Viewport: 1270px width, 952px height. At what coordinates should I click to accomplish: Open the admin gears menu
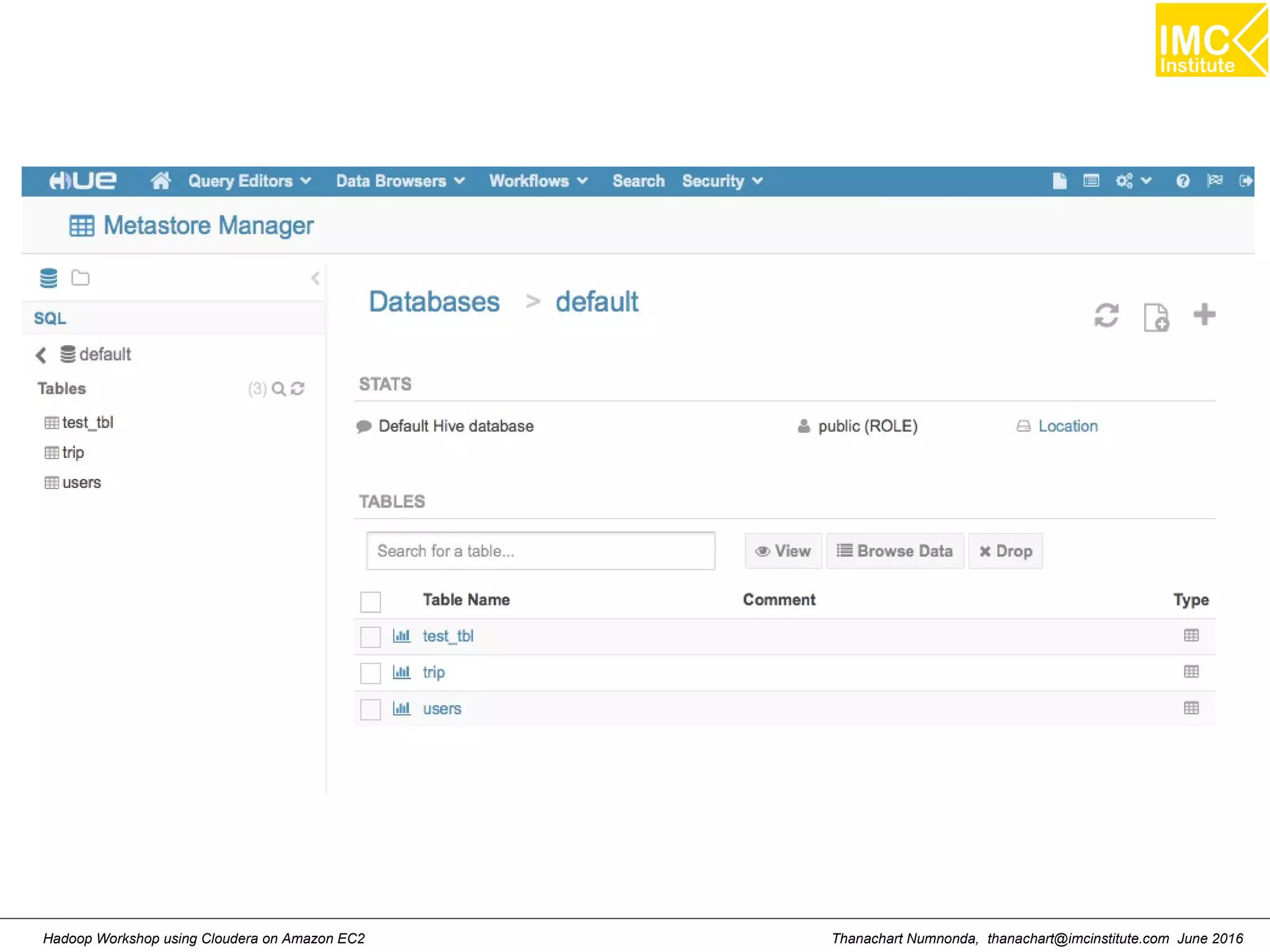[x=1133, y=181]
